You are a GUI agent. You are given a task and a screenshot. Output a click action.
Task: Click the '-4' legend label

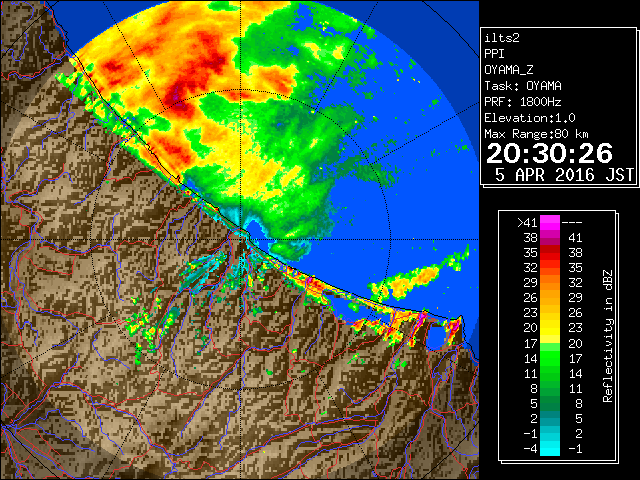[530, 449]
